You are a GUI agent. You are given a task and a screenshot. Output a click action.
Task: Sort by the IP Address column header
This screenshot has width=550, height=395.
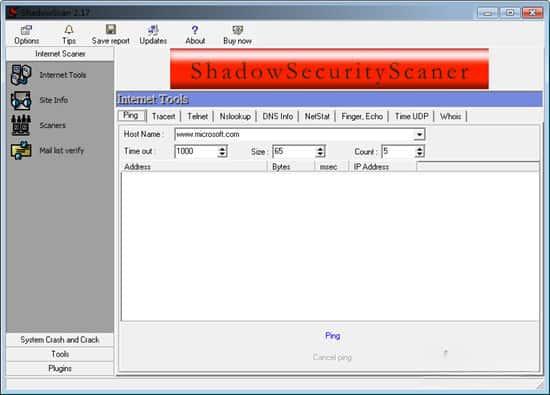coord(383,167)
